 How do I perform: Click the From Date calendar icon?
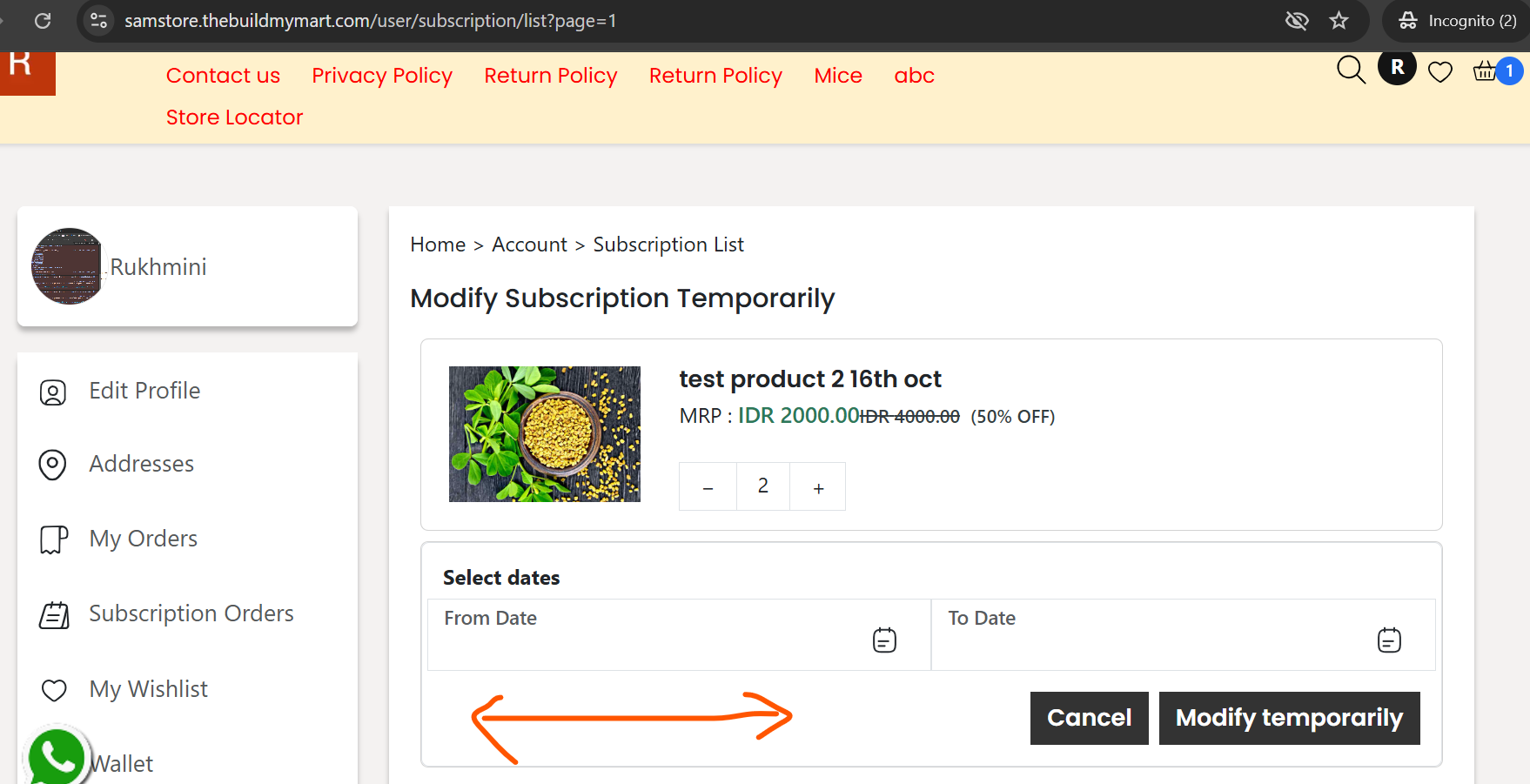click(x=884, y=640)
